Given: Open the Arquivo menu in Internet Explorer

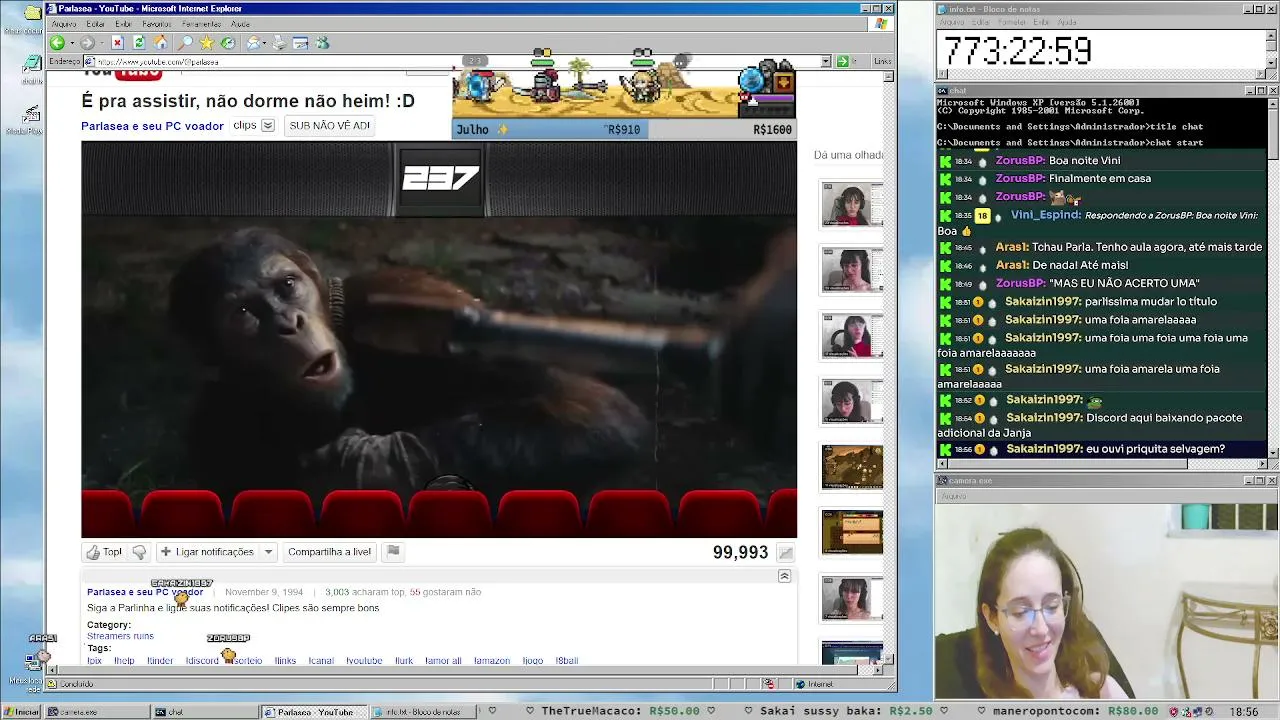Looking at the screenshot, I should (64, 24).
